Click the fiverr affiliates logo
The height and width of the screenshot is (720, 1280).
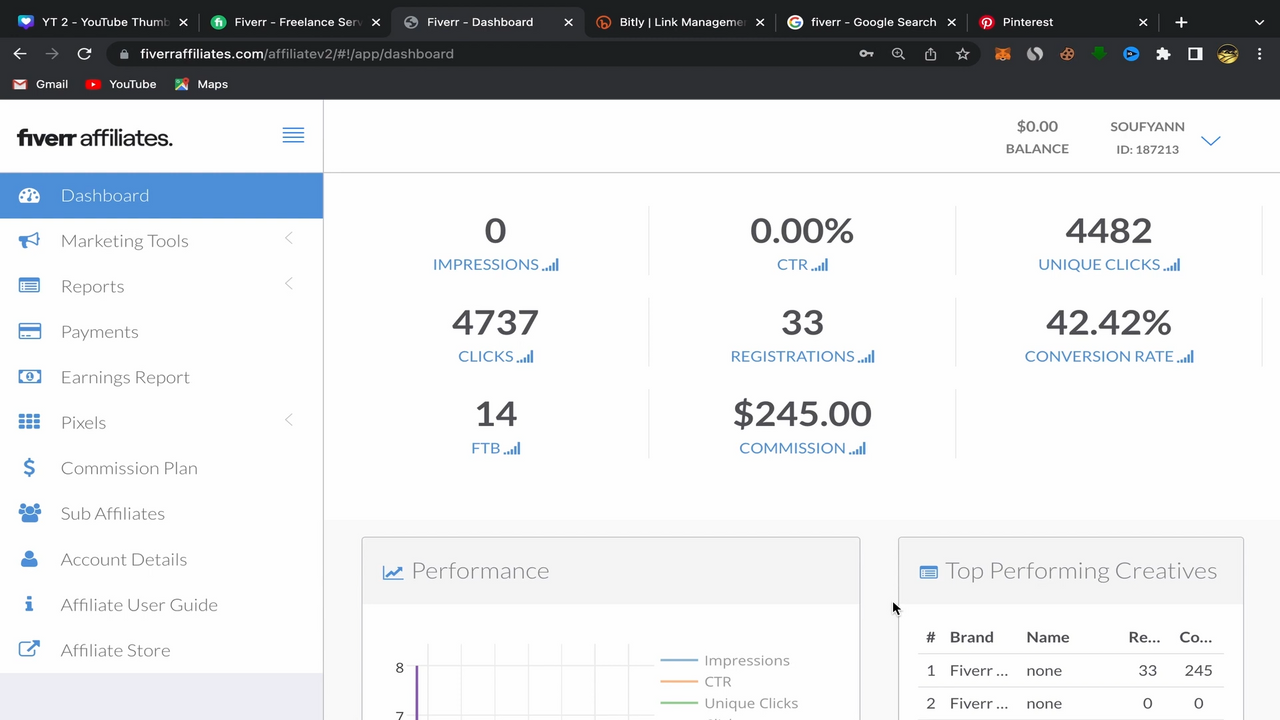pos(95,138)
